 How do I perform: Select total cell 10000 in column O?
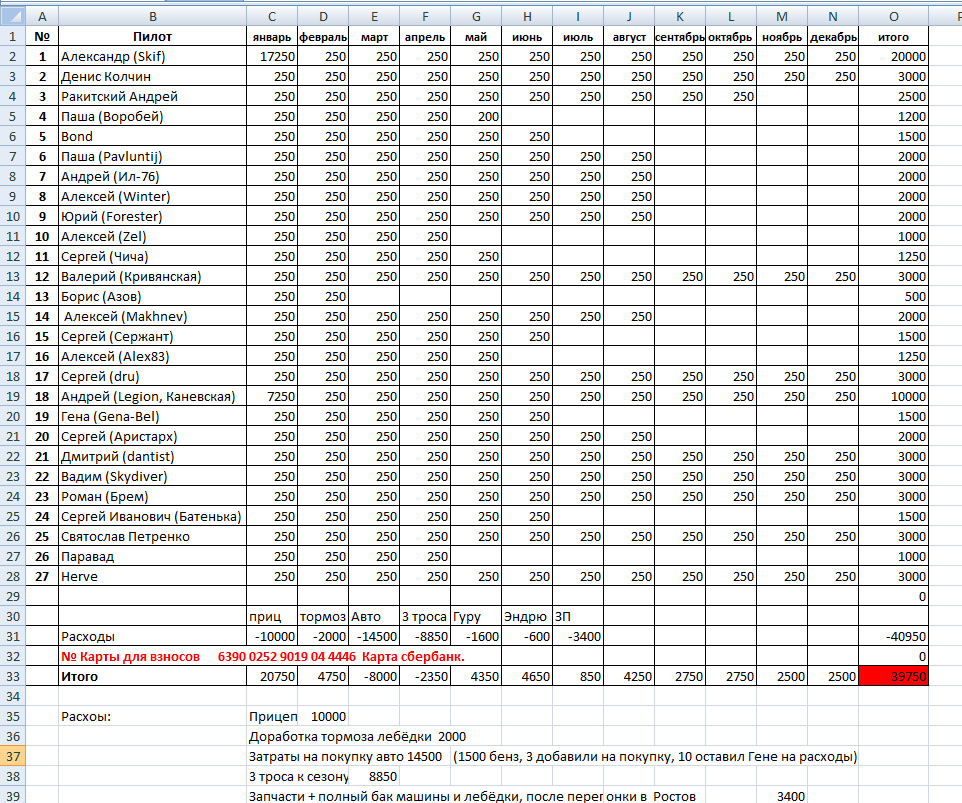pyautogui.click(x=893, y=396)
